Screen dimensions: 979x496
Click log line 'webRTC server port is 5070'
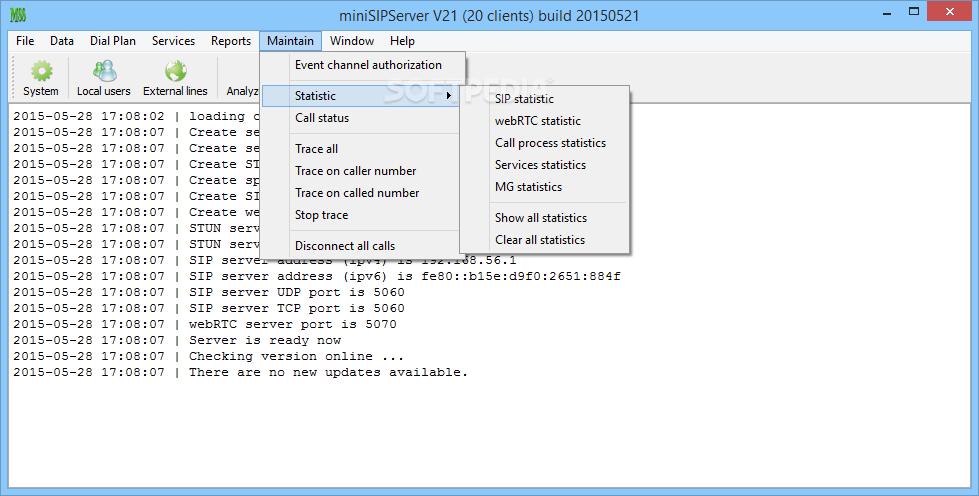pyautogui.click(x=205, y=324)
